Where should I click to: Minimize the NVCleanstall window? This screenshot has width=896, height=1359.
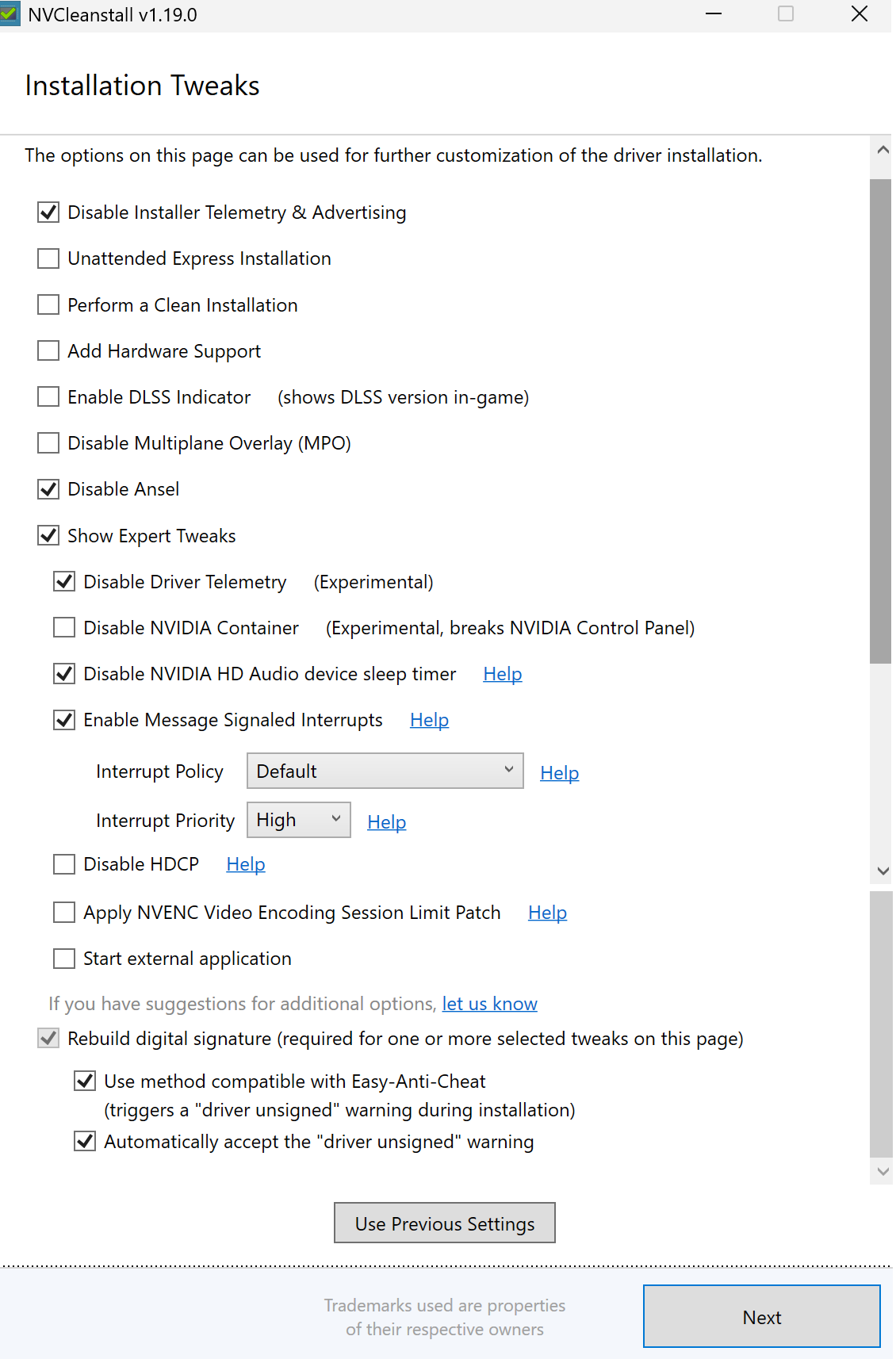(x=714, y=14)
